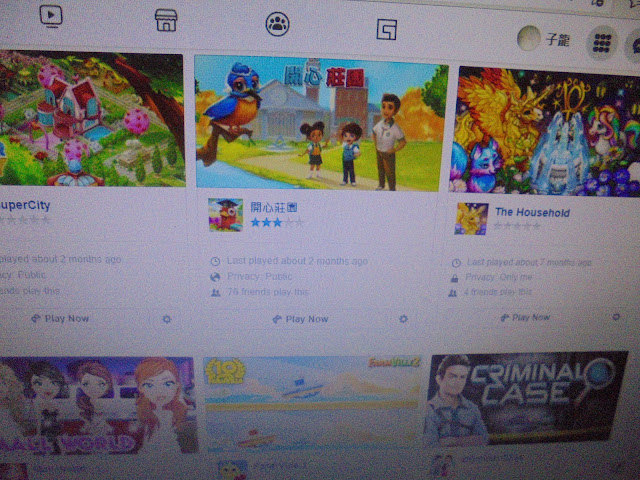Open the Groups icon in top bar

[277, 24]
